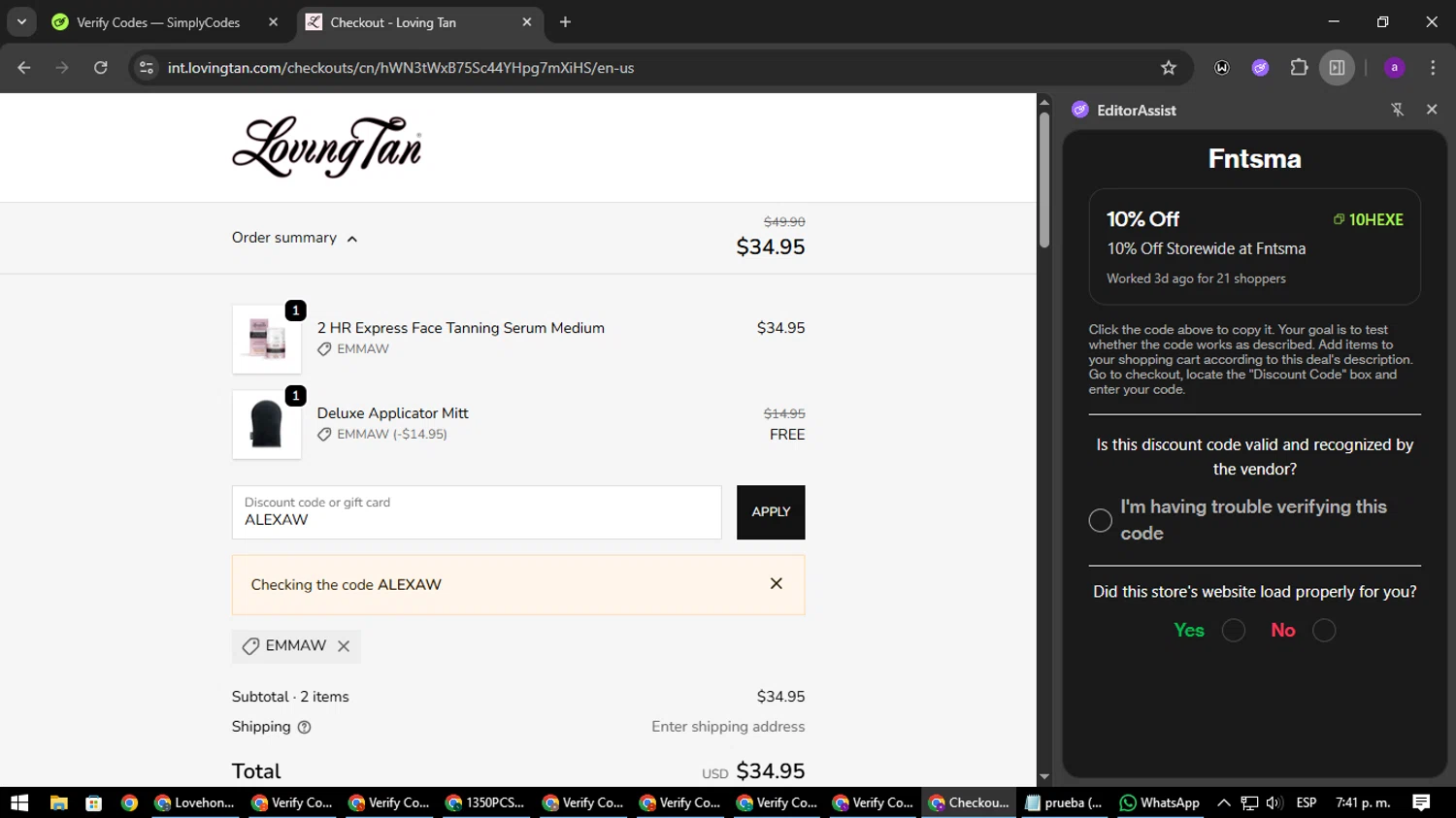Screen dimensions: 1456x818
Task: Close the EditorAssist side panel
Action: (1432, 110)
